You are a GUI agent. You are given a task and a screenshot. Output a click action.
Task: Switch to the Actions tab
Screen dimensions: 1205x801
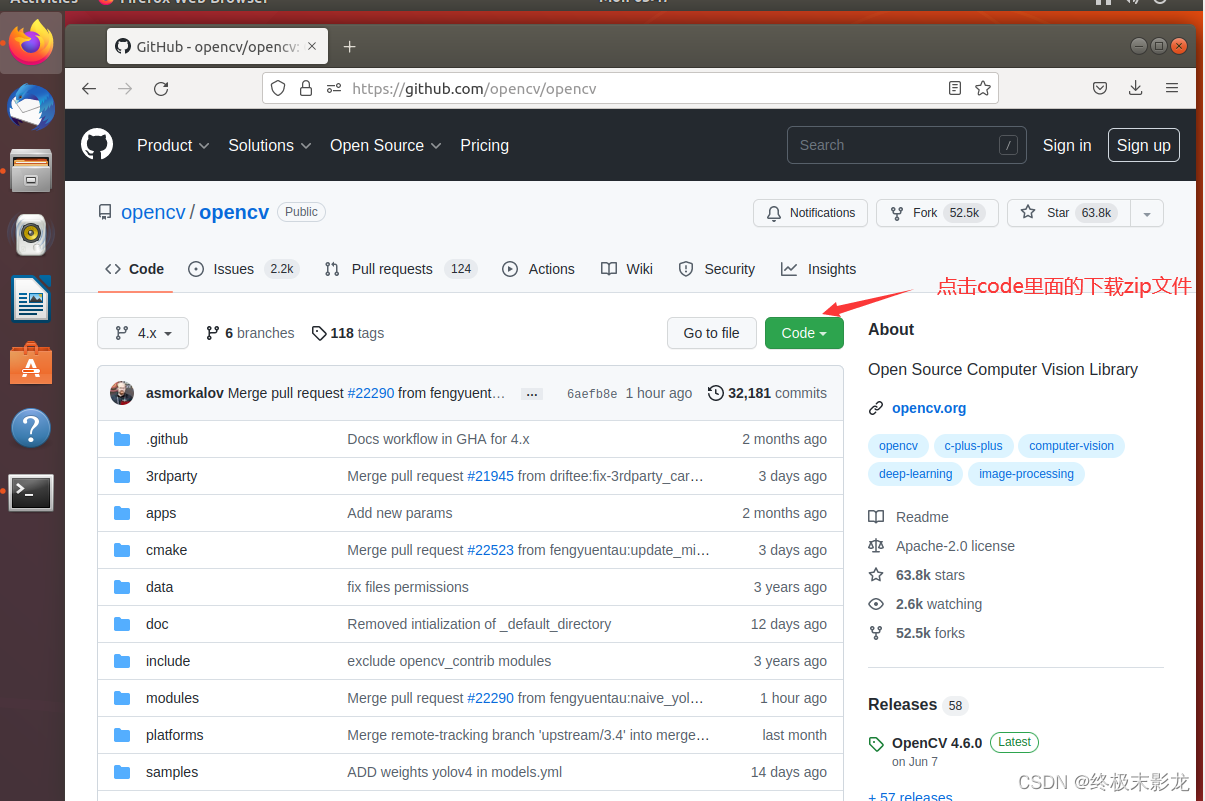tap(538, 269)
